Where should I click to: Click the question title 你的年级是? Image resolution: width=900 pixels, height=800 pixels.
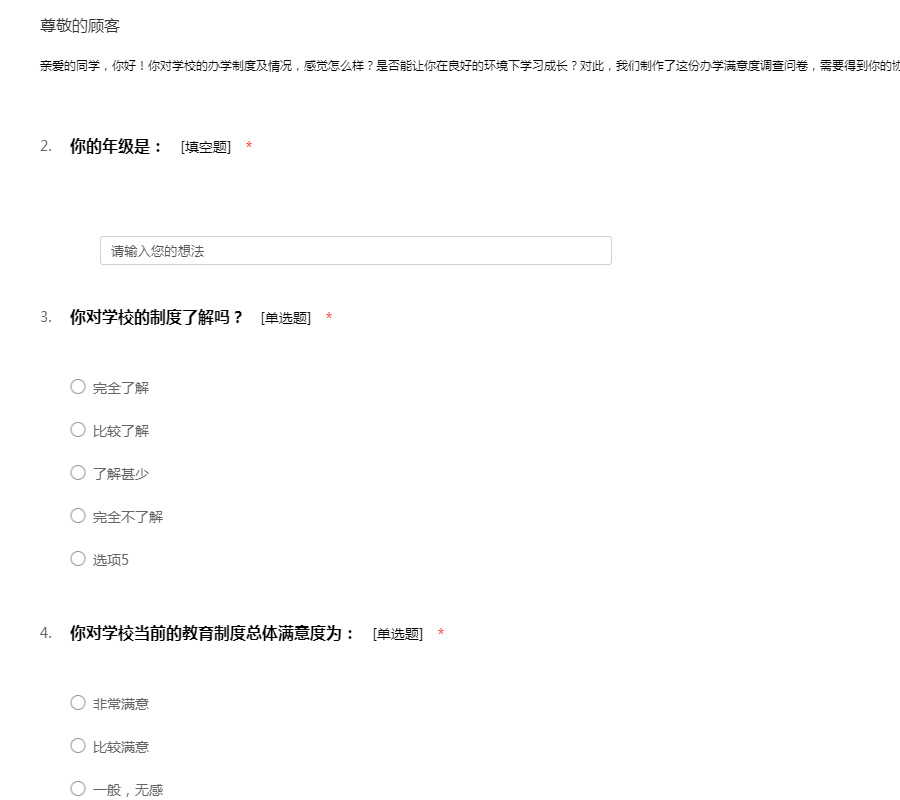tap(116, 147)
